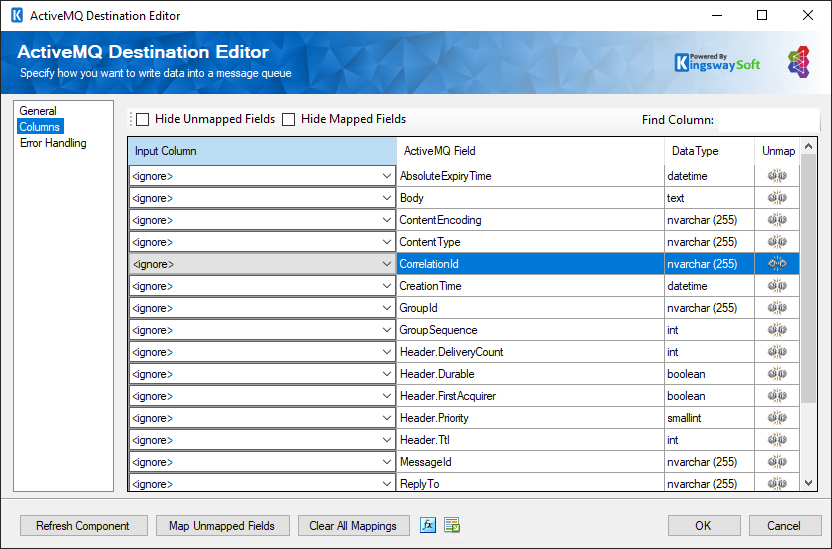Open input column dropdown for Header.FirstAcquirer
Image resolution: width=832 pixels, height=549 pixels.
coord(387,396)
